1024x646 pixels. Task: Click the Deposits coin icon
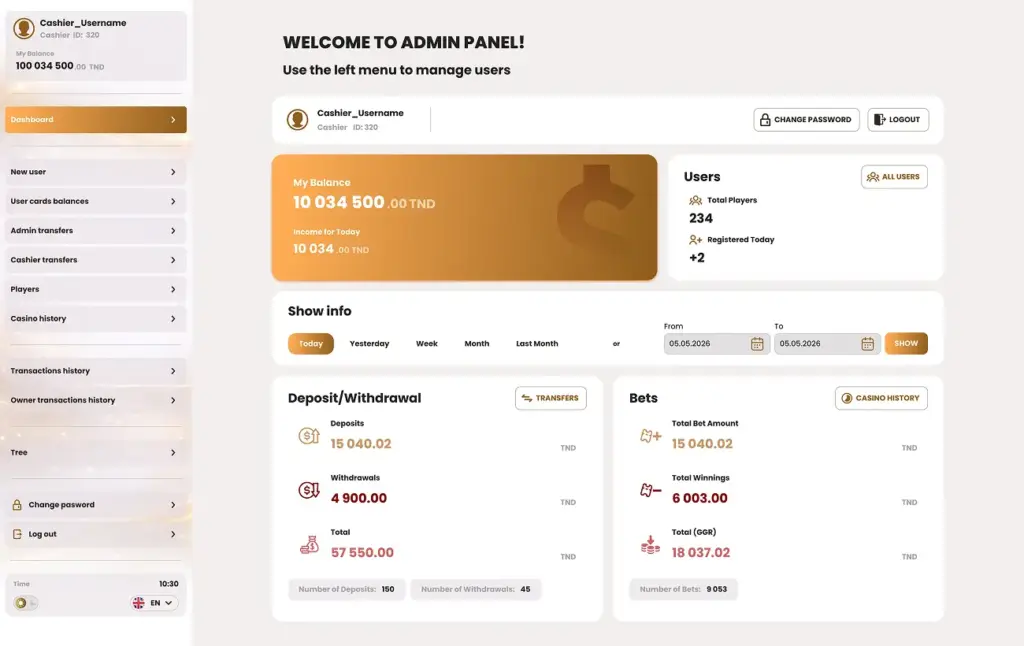point(309,436)
